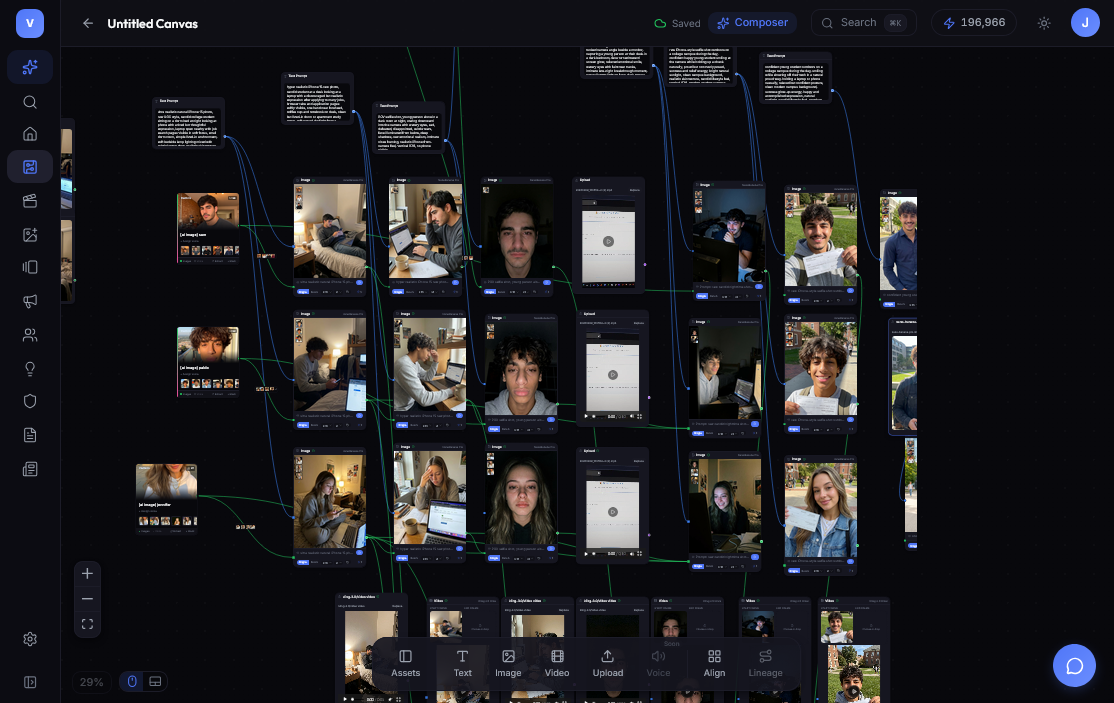
Task: Select smiling woman in denim jacket holding check
Action: [821, 510]
